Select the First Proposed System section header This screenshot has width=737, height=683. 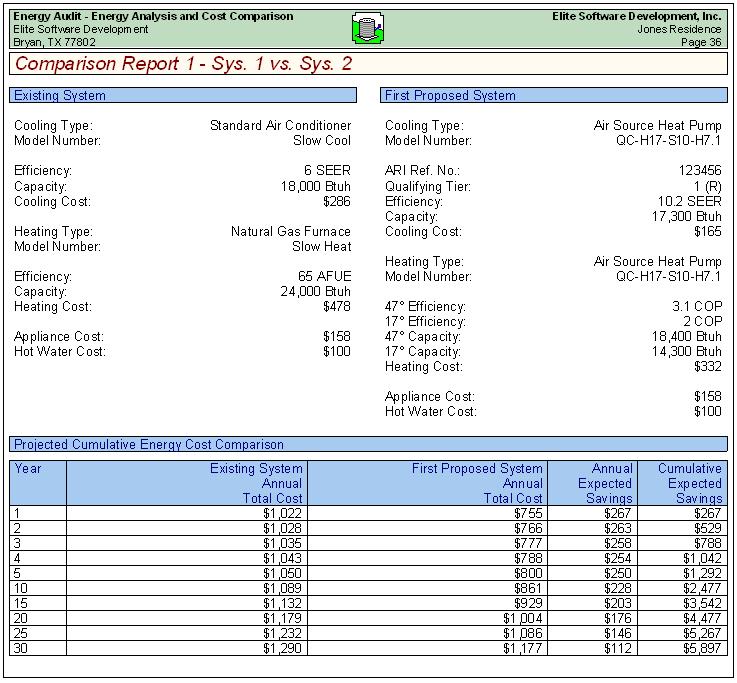(554, 96)
